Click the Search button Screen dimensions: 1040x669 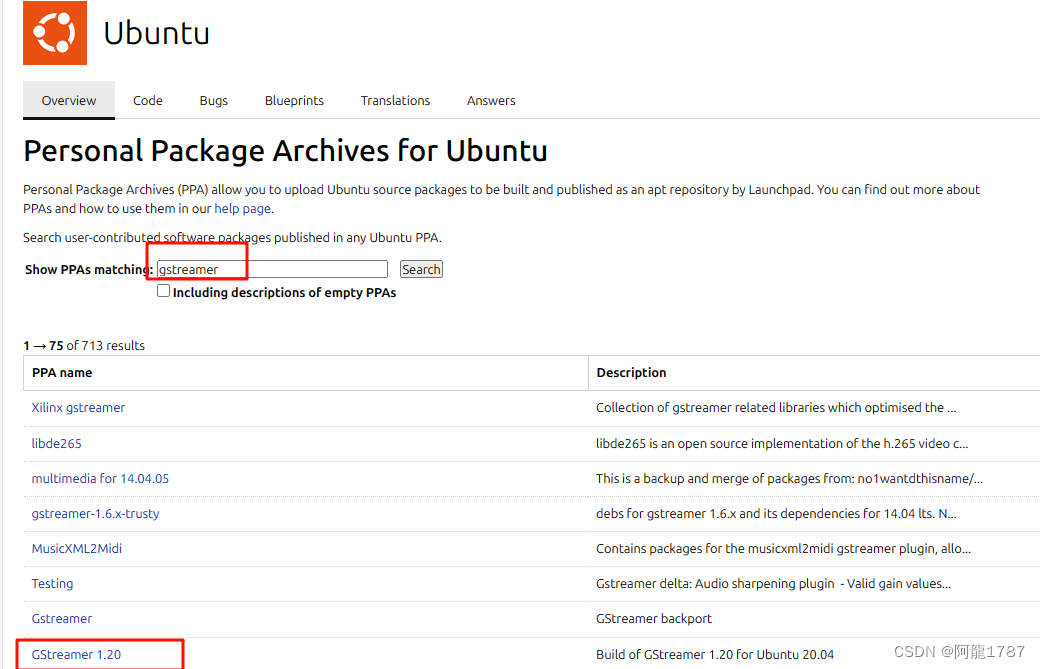(x=421, y=269)
